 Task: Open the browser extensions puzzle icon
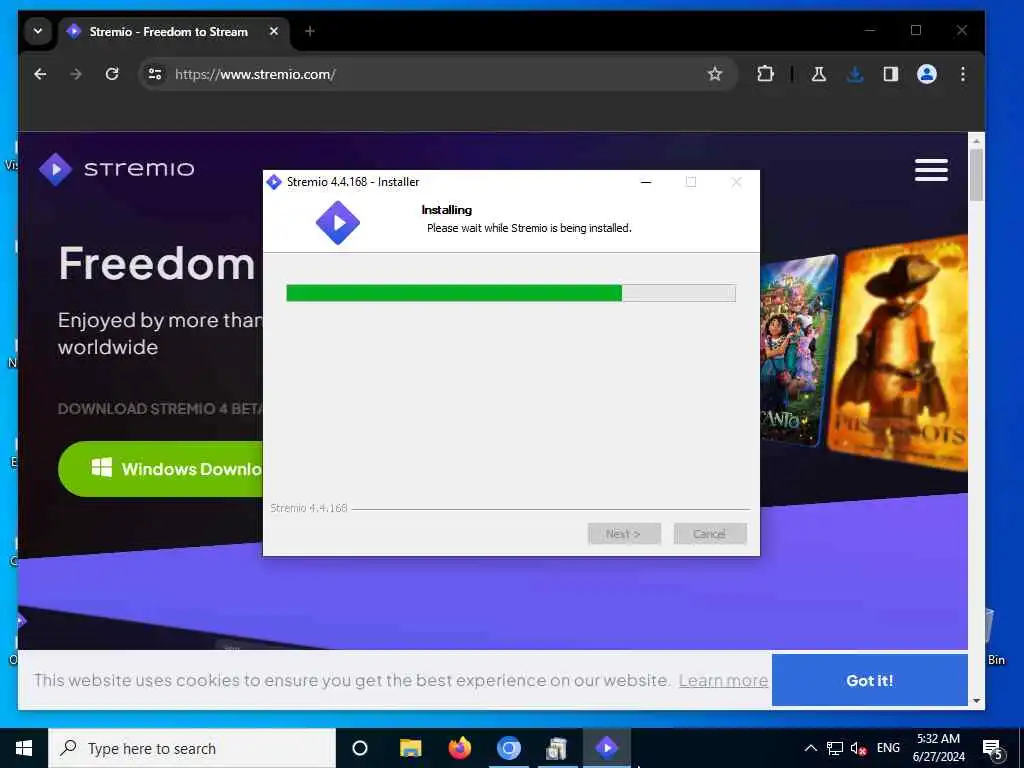765,74
